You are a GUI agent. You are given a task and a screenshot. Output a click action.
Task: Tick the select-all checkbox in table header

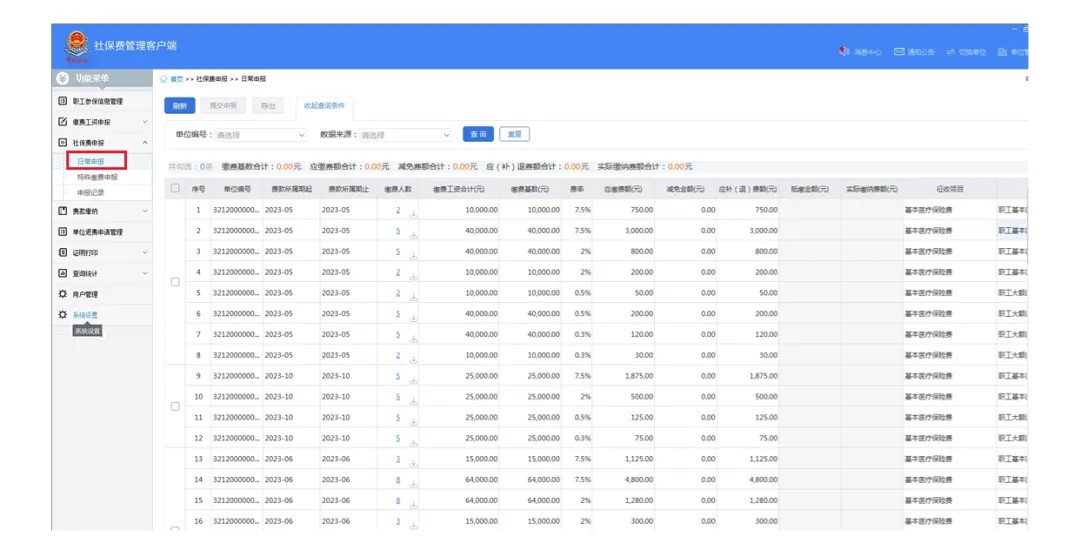point(175,188)
